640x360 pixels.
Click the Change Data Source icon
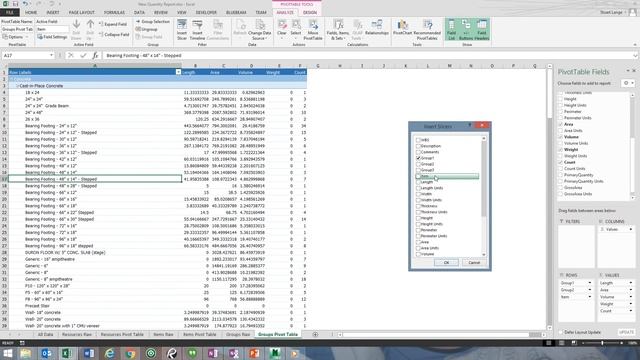tap(260, 29)
